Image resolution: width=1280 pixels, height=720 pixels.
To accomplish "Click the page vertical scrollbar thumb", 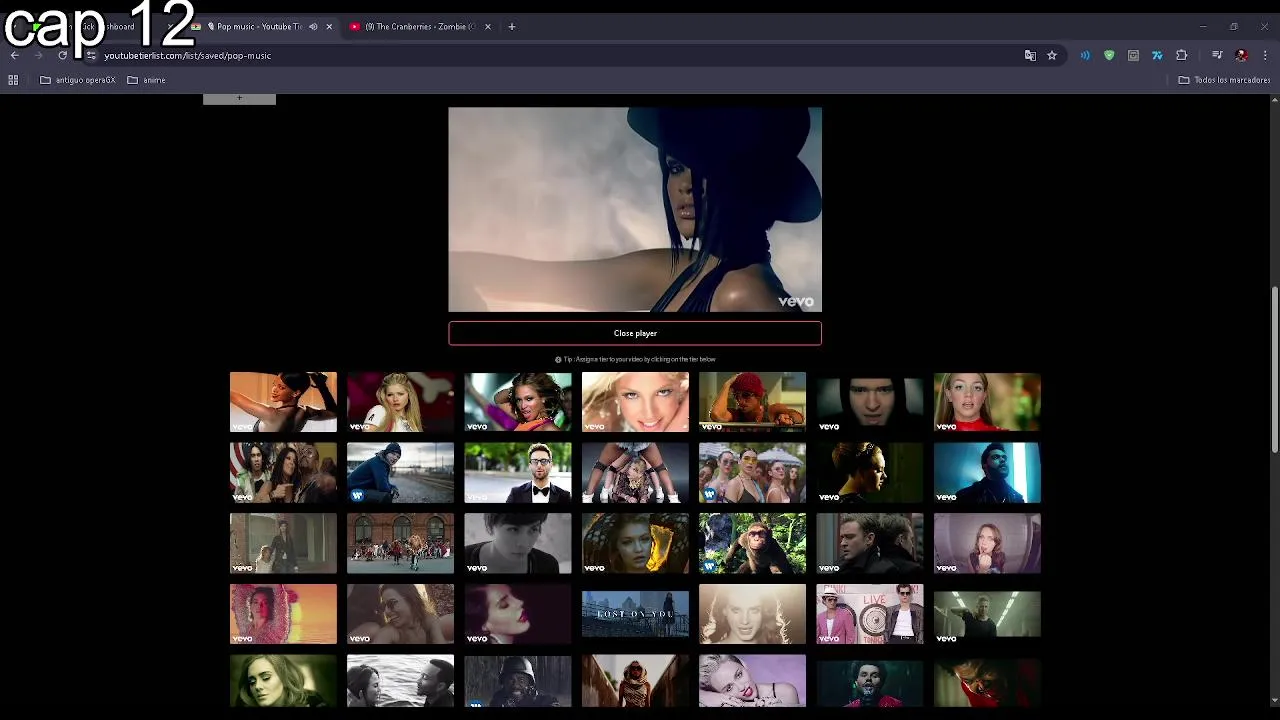I will pyautogui.click(x=1274, y=370).
